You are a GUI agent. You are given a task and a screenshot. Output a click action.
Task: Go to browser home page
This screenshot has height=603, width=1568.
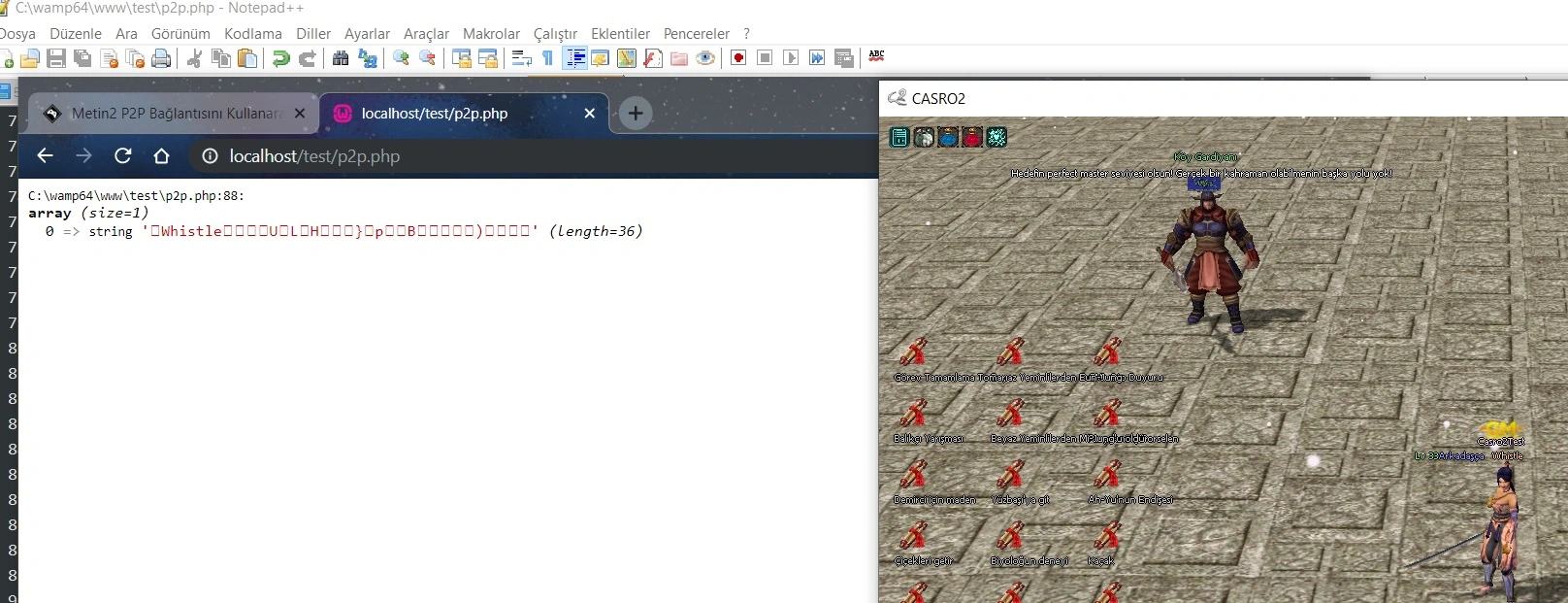[161, 156]
